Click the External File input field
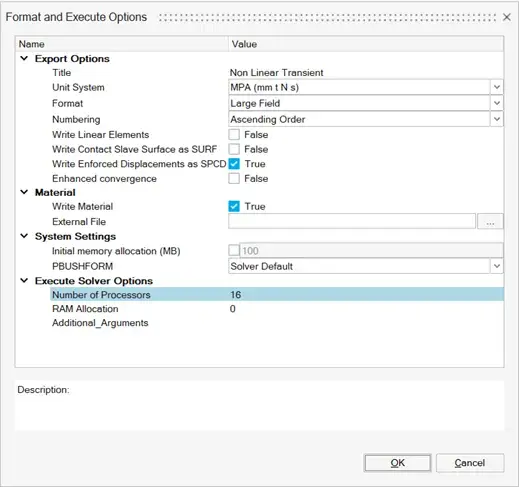The image size is (519, 487). point(352,222)
